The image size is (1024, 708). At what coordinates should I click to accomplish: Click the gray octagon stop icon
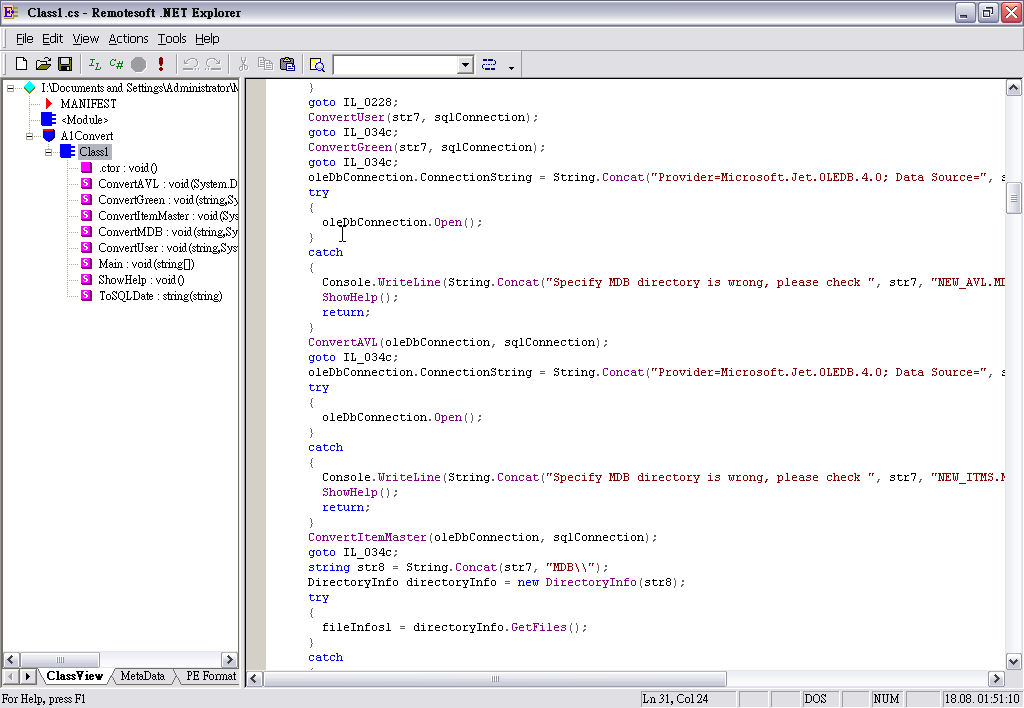138,64
